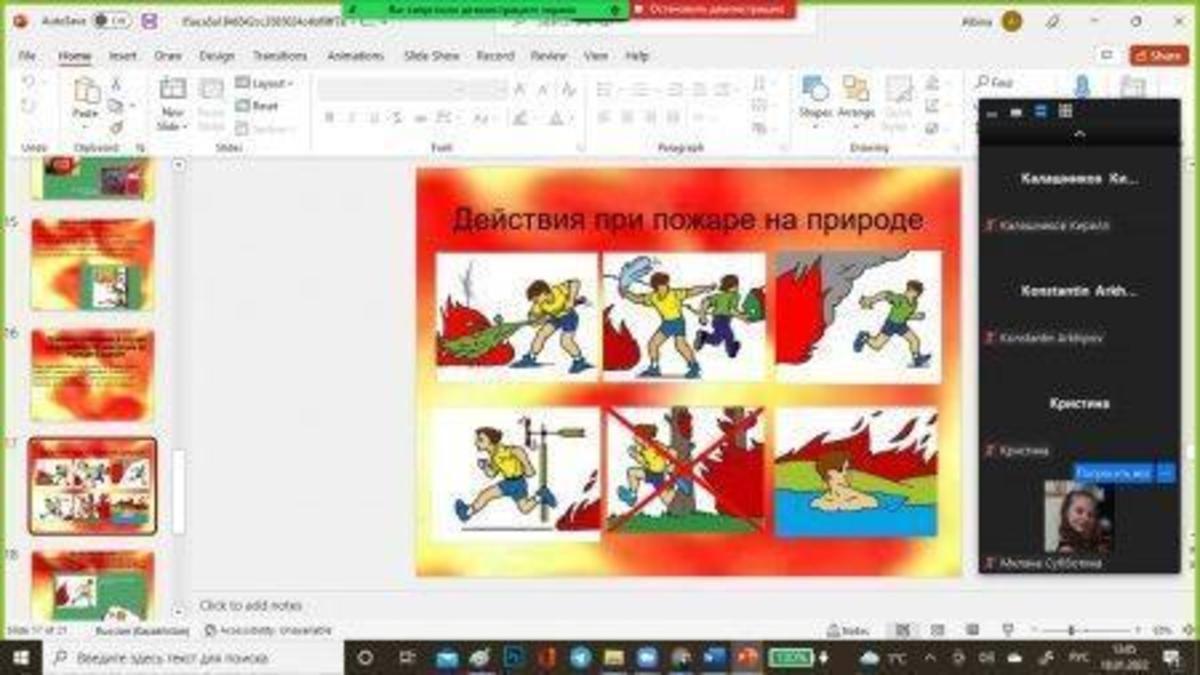Click the font color A icon
Viewport: 1200px width, 675px height.
556,119
